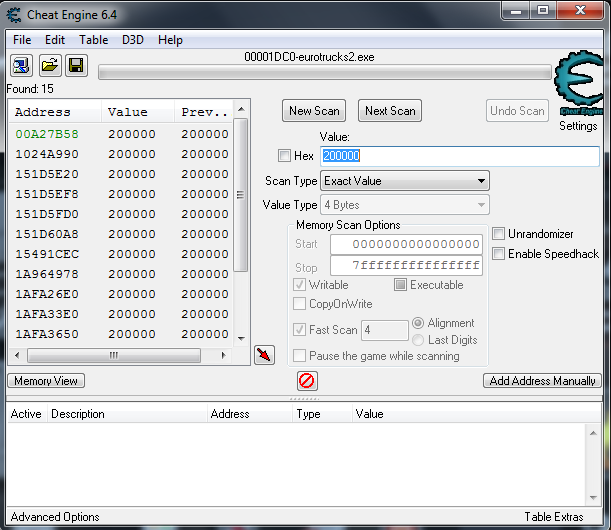The height and width of the screenshot is (530, 611).
Task: Toggle the Unrandomizer checkbox
Action: pos(499,234)
